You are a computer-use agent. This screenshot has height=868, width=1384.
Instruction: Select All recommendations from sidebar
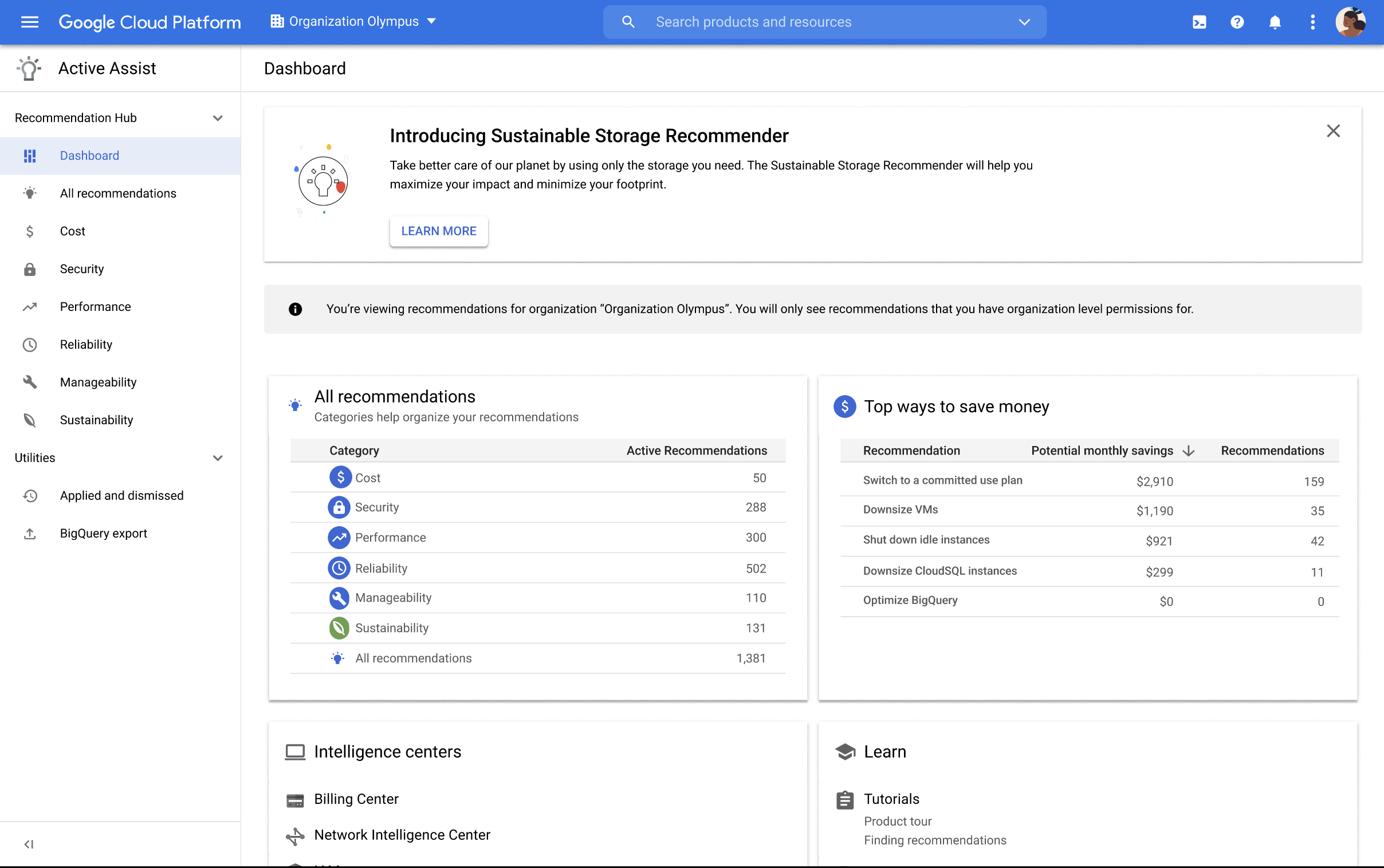coord(118,193)
